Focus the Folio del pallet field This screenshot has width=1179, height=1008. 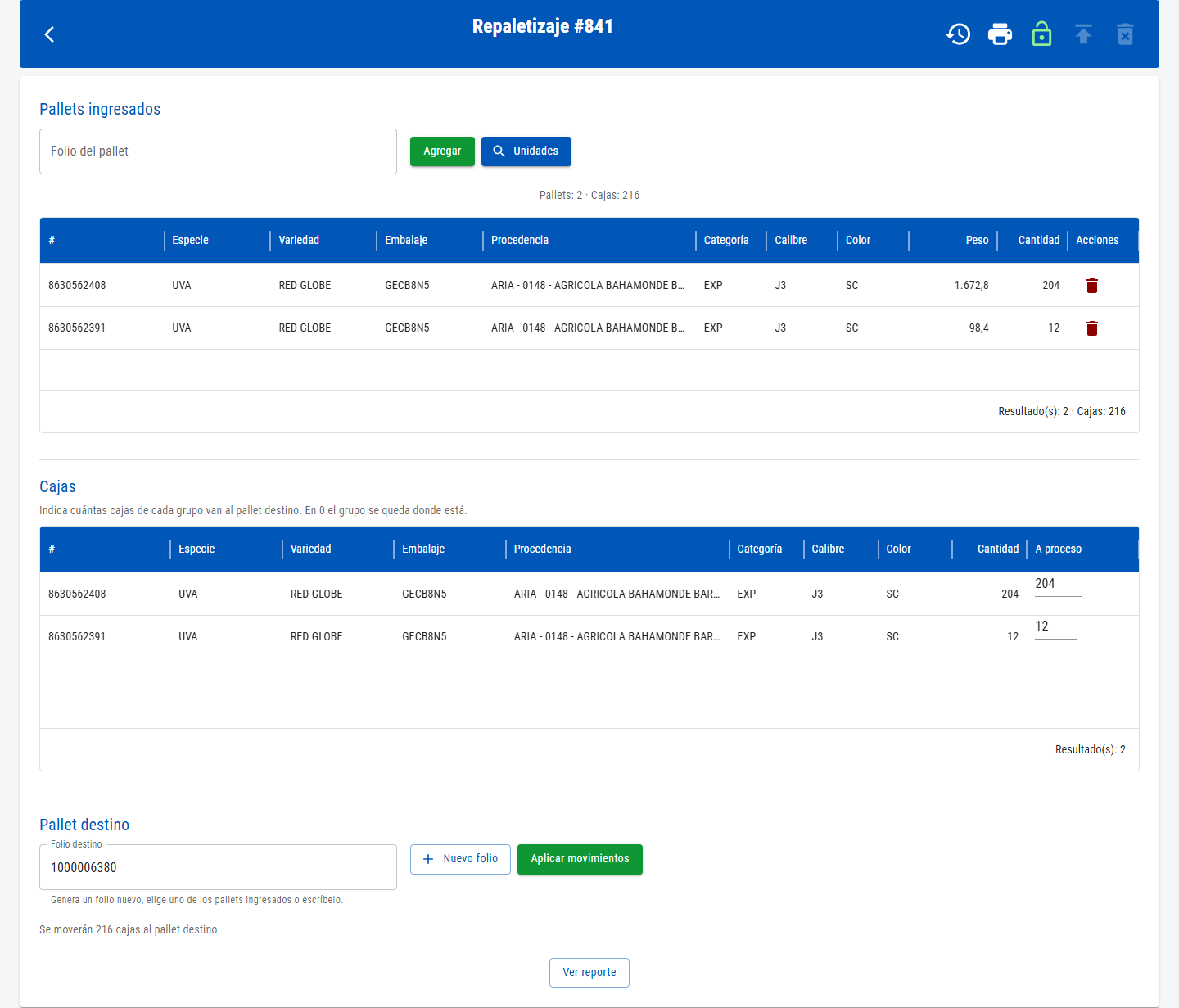pos(218,151)
